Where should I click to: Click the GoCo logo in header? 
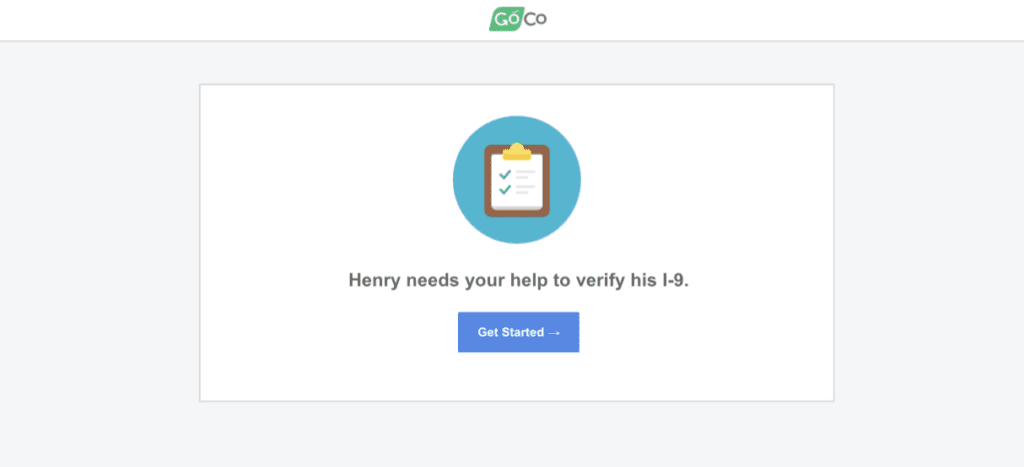click(518, 19)
